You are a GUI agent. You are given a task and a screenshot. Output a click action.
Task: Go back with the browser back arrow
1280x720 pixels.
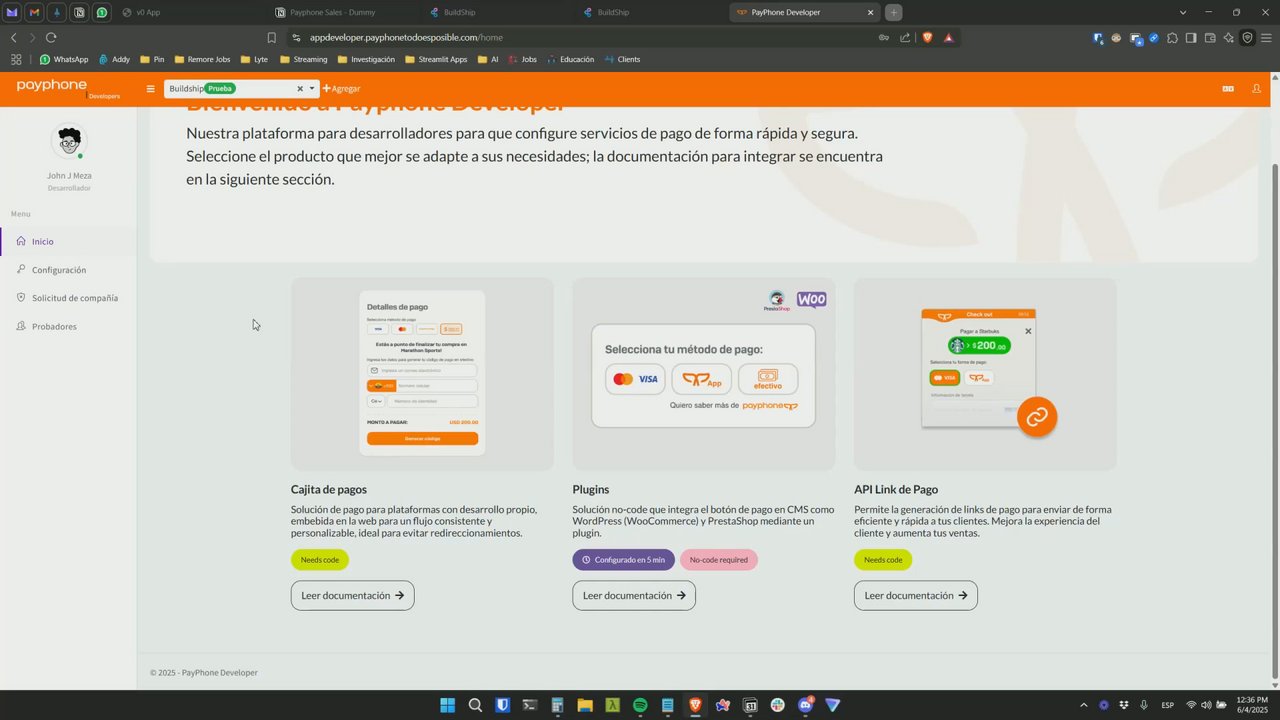(13, 37)
